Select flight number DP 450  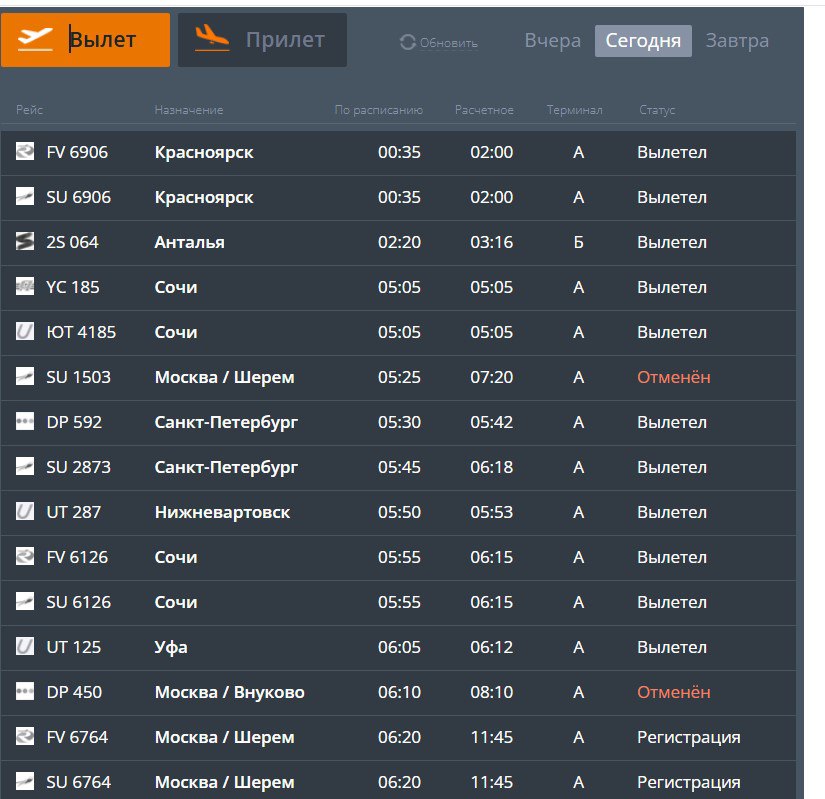coord(74,692)
